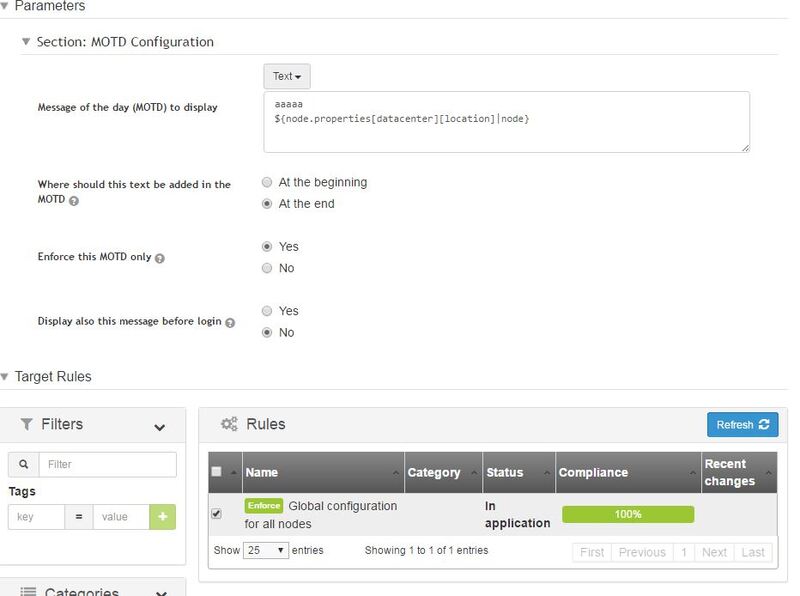The width and height of the screenshot is (800, 596).
Task: Sort rules by Compliance column
Action: tap(628, 473)
